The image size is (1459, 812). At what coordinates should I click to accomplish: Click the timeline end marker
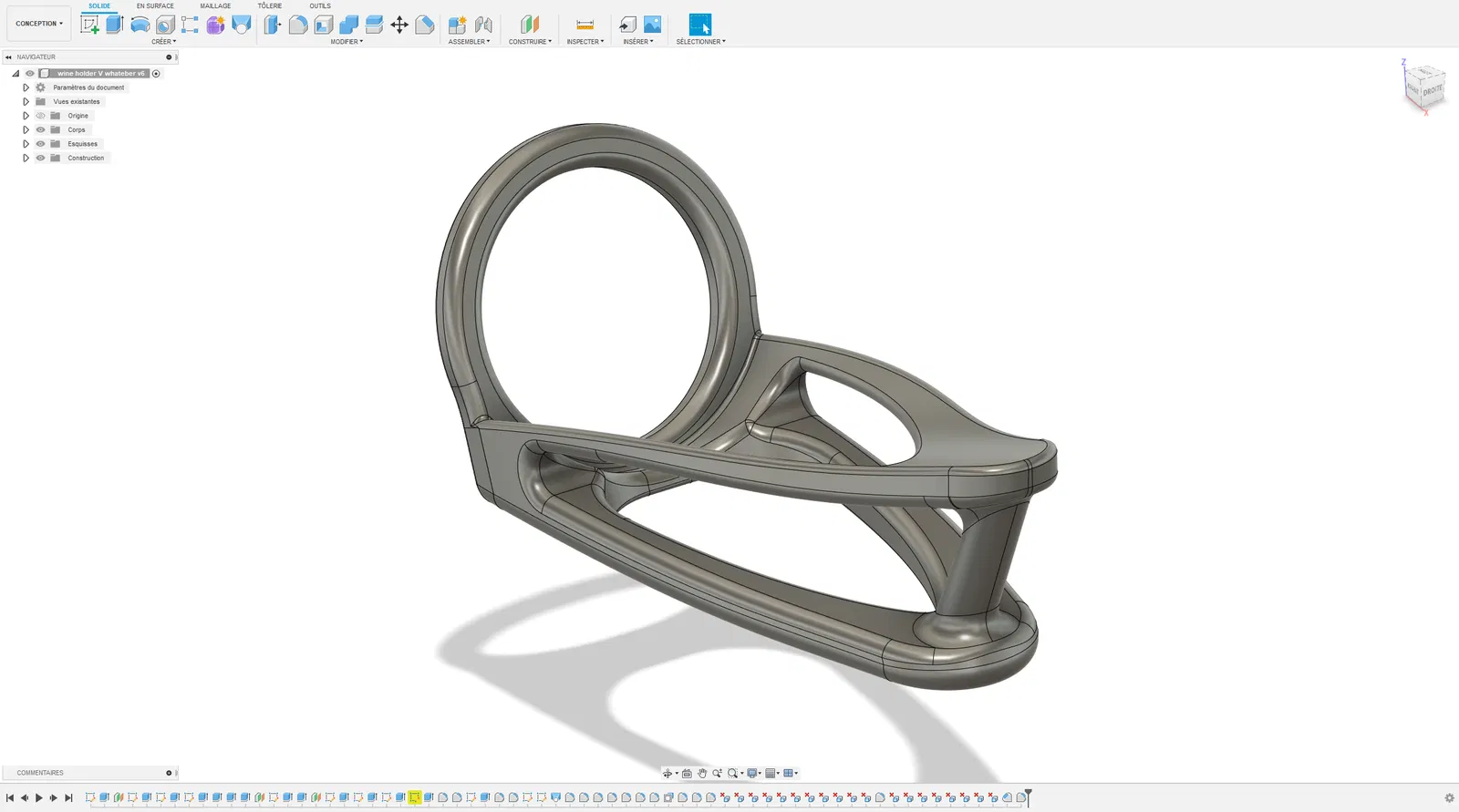click(x=1028, y=797)
